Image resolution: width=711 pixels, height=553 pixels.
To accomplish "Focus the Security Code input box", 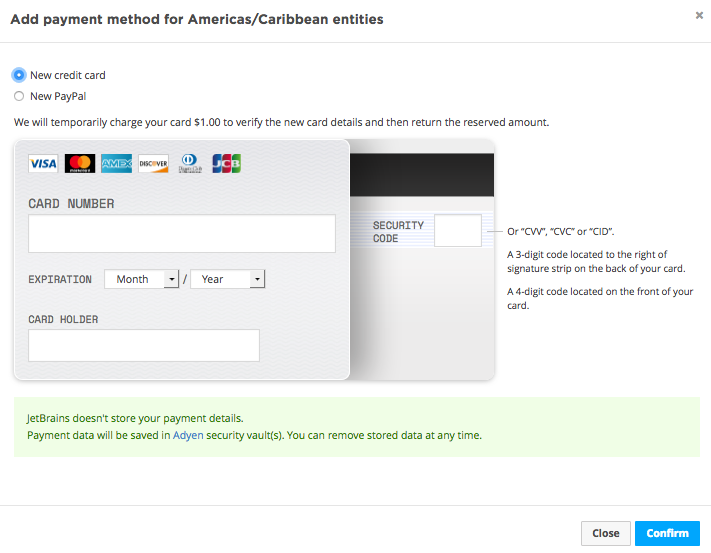I will tap(457, 231).
